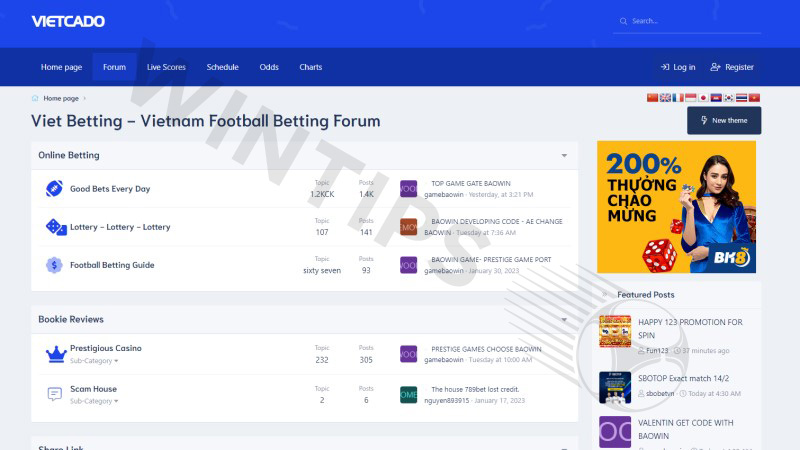Open TOP GAME GATE BAOWIN latest post
The height and width of the screenshot is (450, 800).
(471, 183)
